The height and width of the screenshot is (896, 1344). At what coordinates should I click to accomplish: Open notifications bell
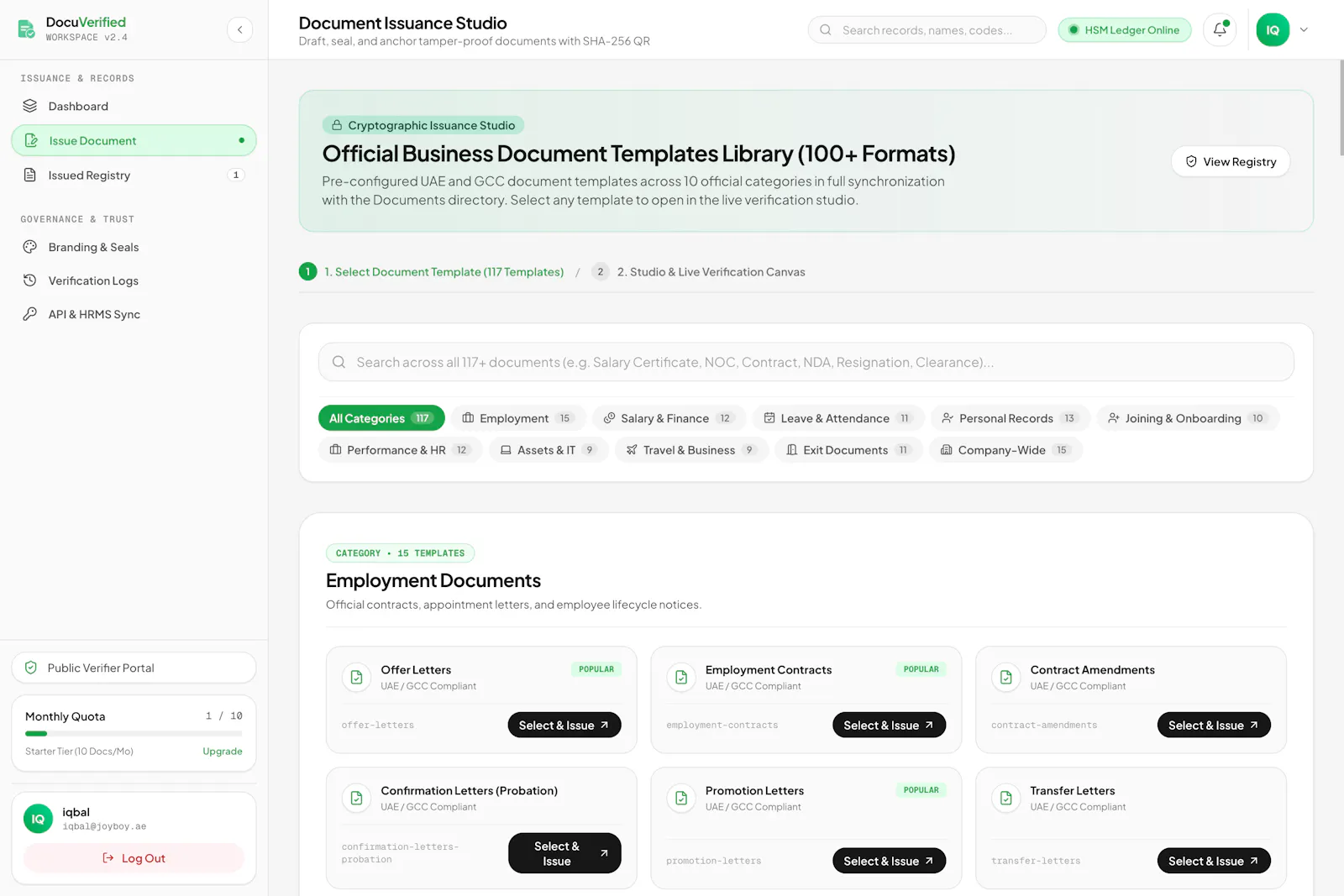coord(1220,29)
